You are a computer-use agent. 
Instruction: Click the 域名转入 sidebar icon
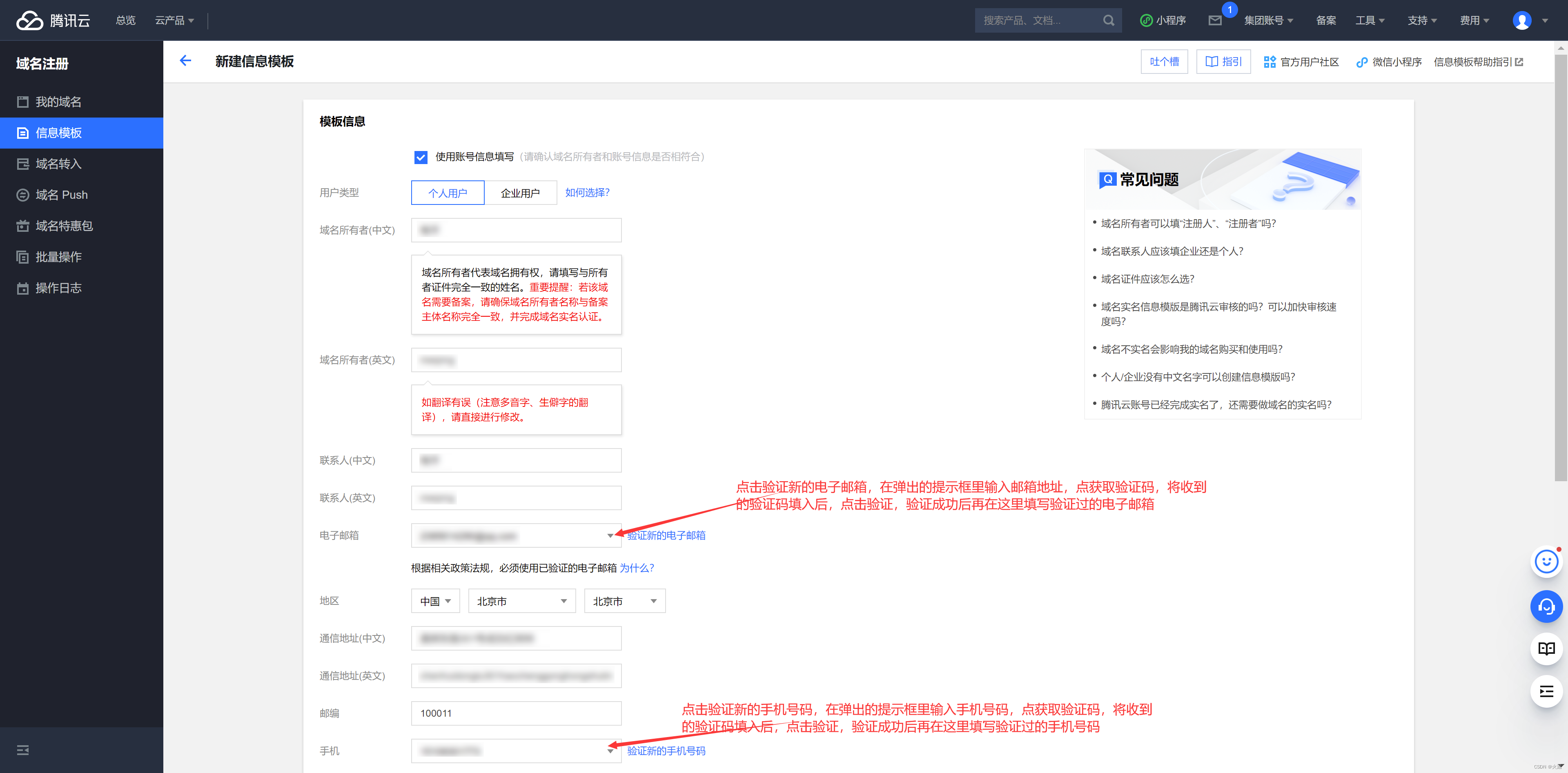[22, 164]
